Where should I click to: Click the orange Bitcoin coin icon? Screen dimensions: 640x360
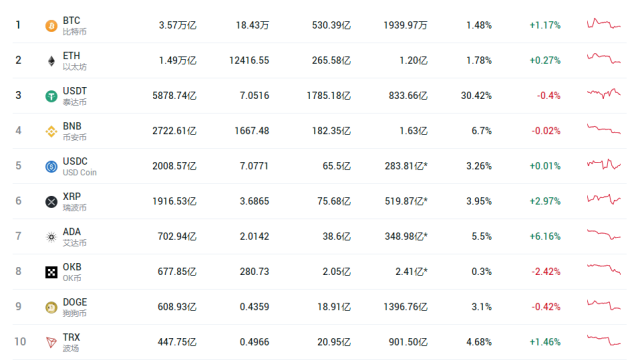pyautogui.click(x=51, y=26)
